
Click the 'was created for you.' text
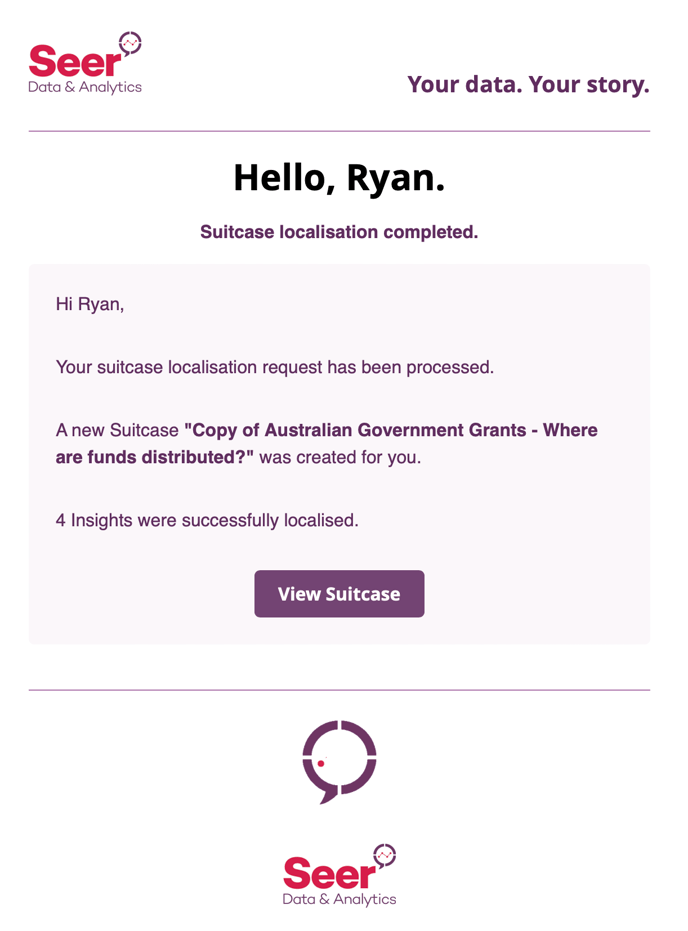click(x=340, y=457)
